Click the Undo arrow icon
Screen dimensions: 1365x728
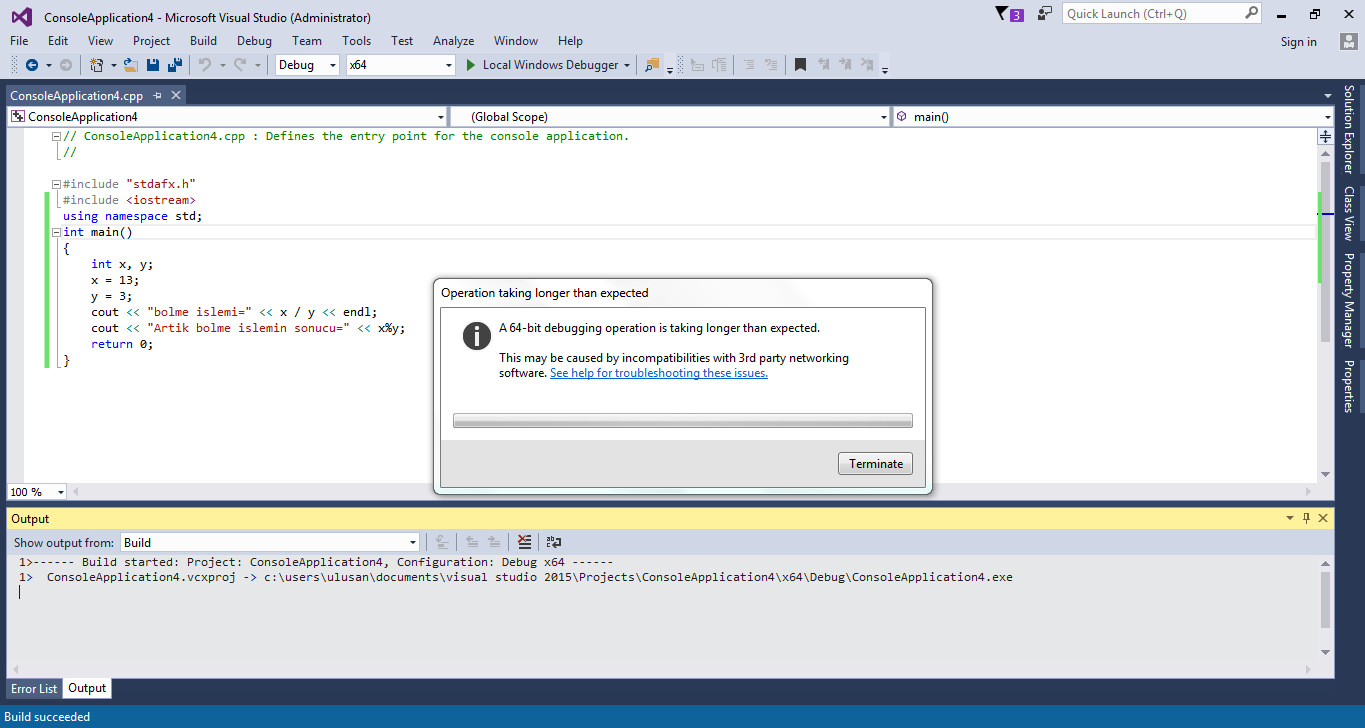tap(205, 65)
